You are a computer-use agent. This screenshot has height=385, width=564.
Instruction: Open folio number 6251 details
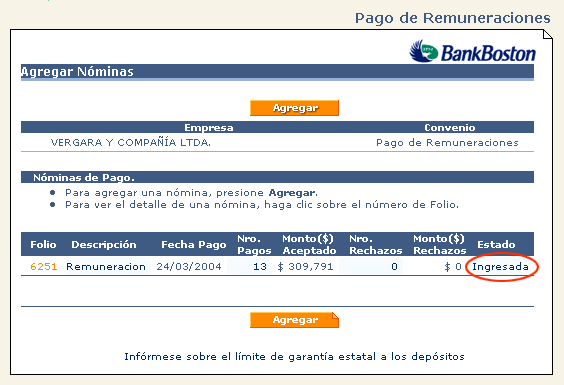pos(44,267)
